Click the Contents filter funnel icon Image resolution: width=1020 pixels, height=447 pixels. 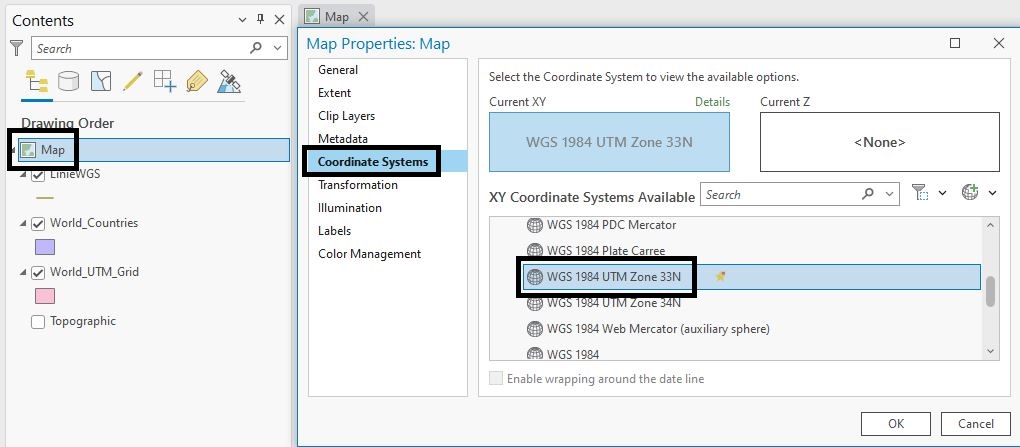[16, 48]
